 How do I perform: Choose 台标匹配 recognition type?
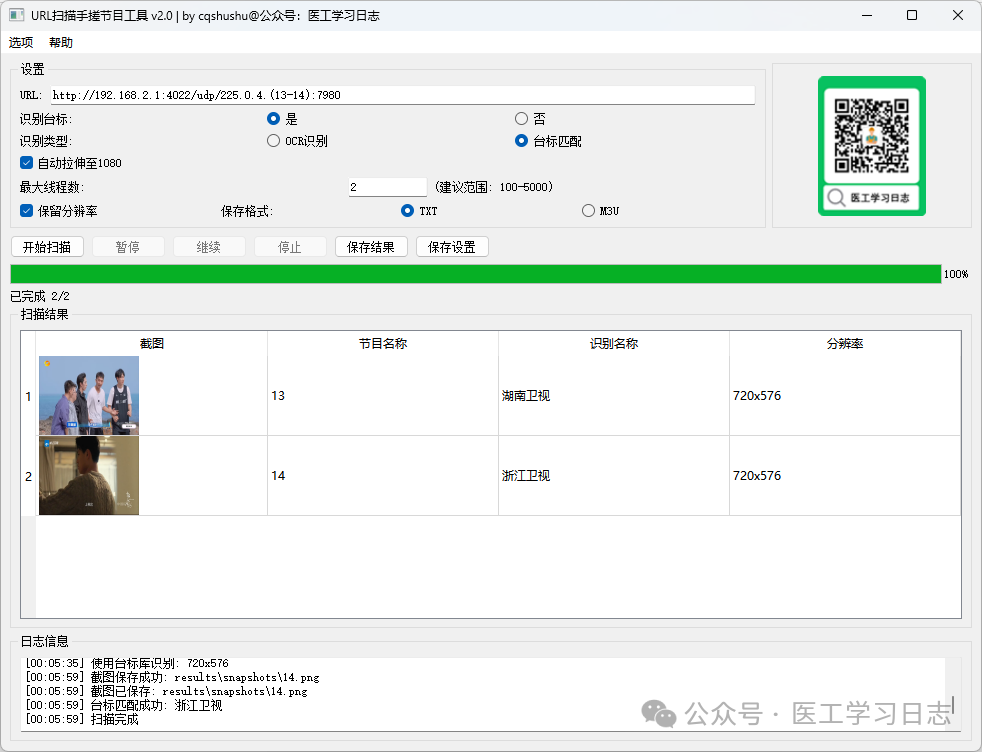(x=521, y=141)
